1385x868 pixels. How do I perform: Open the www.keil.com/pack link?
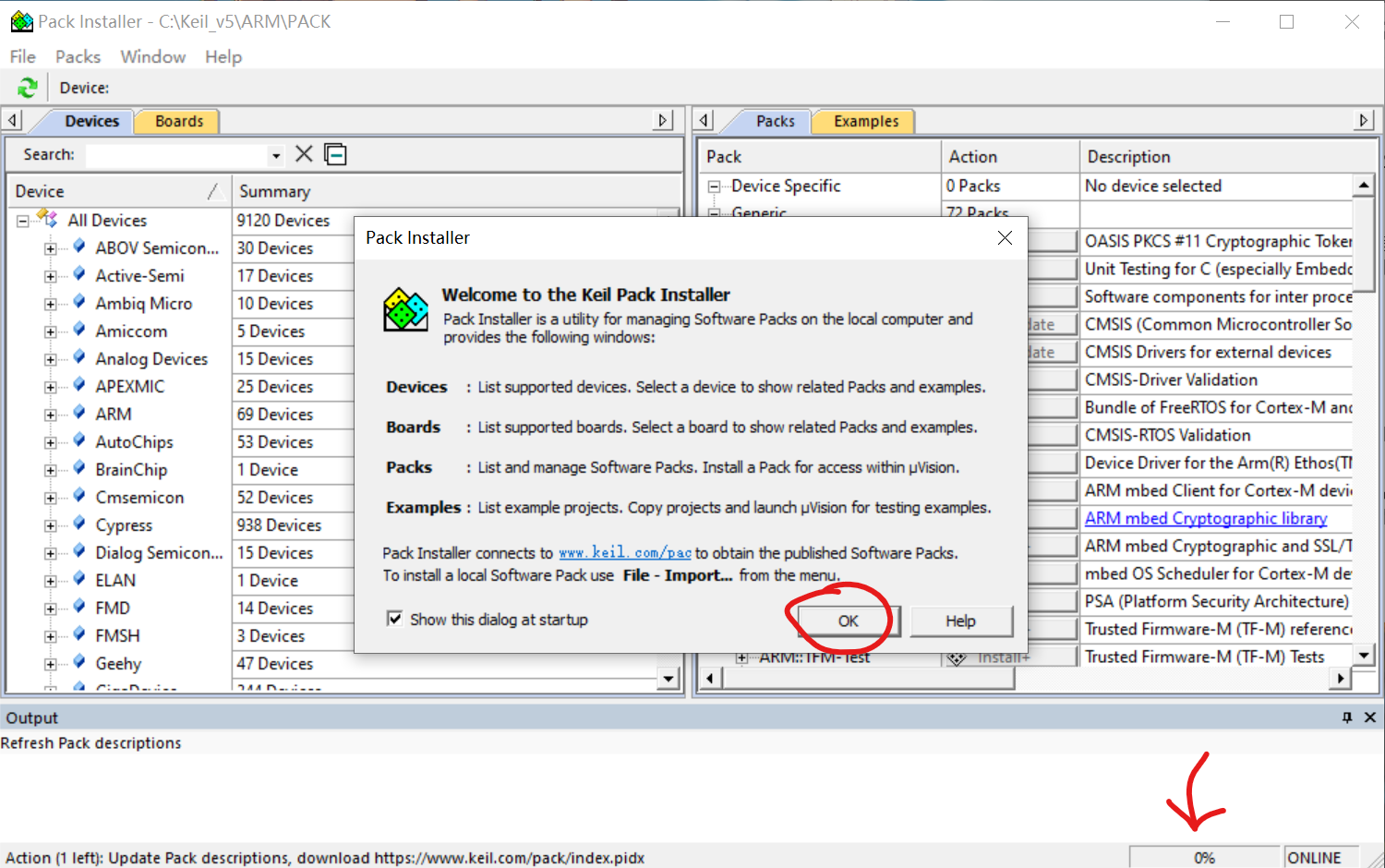(624, 553)
